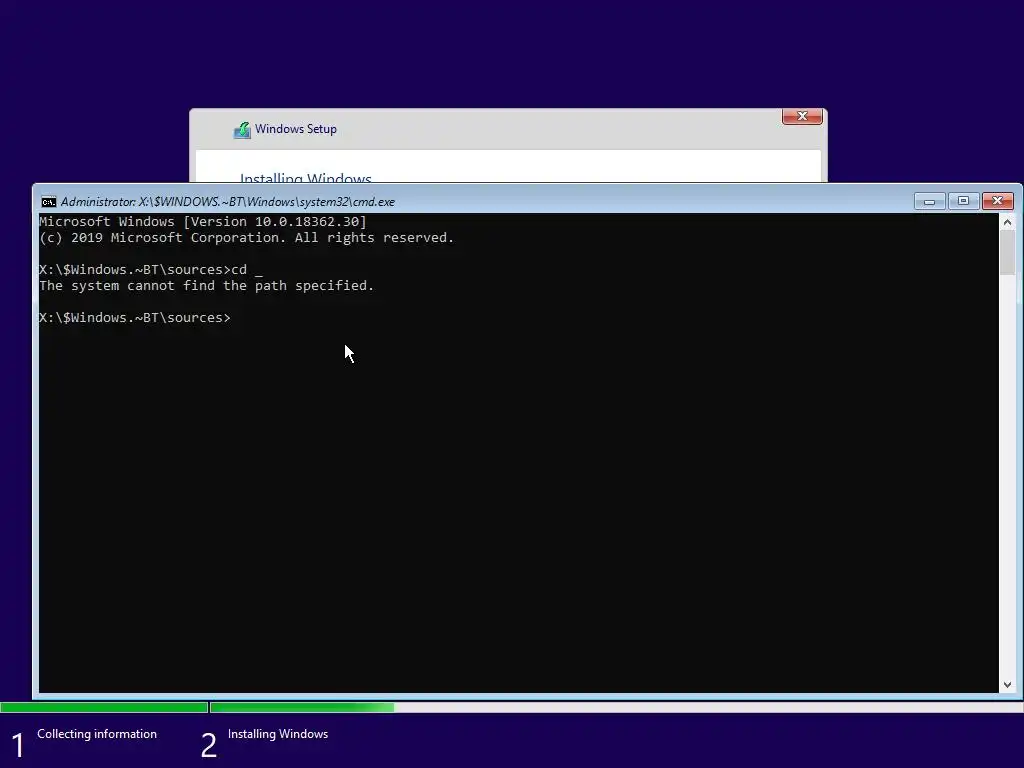The image size is (1024, 768).
Task: Click the '(c) 2019 Microsoft Corporation' line
Action: (x=246, y=238)
